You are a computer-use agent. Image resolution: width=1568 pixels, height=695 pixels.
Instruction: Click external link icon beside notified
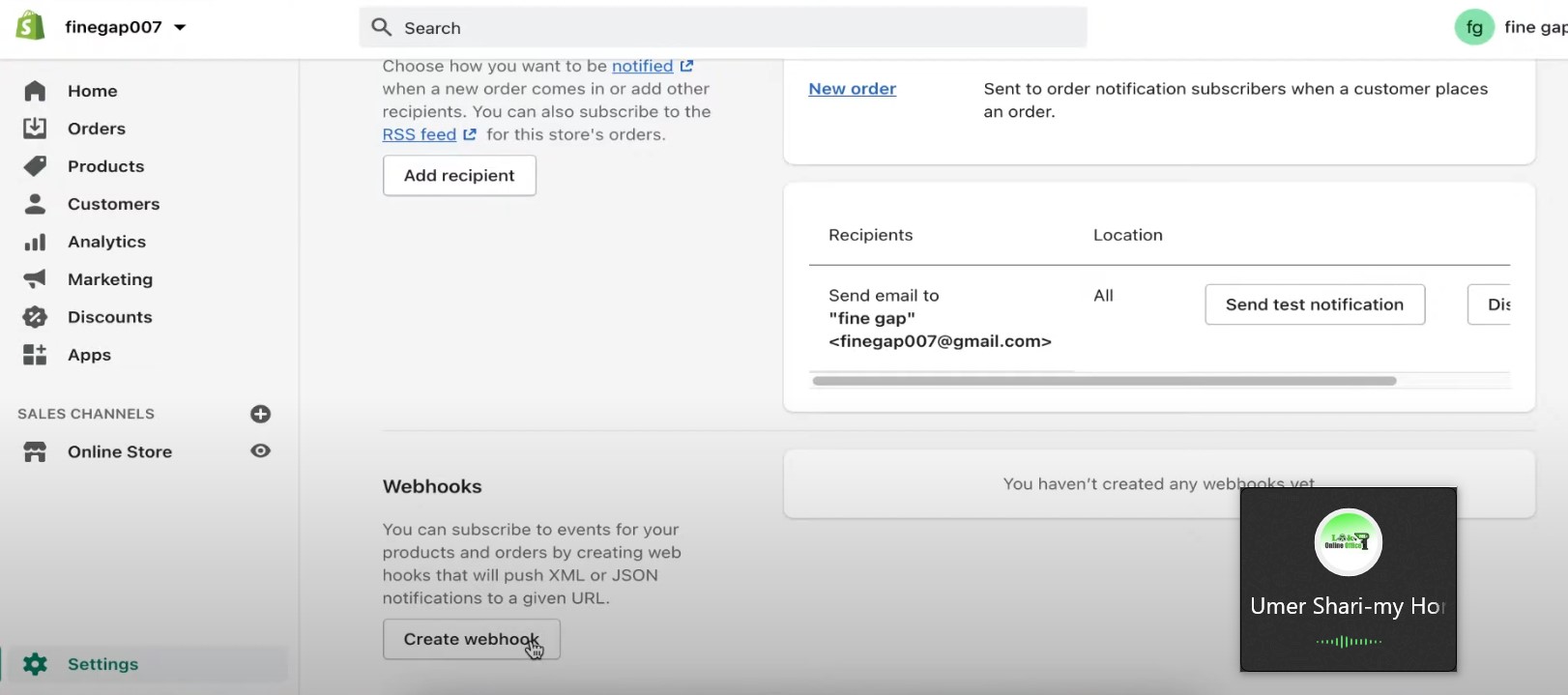[686, 66]
